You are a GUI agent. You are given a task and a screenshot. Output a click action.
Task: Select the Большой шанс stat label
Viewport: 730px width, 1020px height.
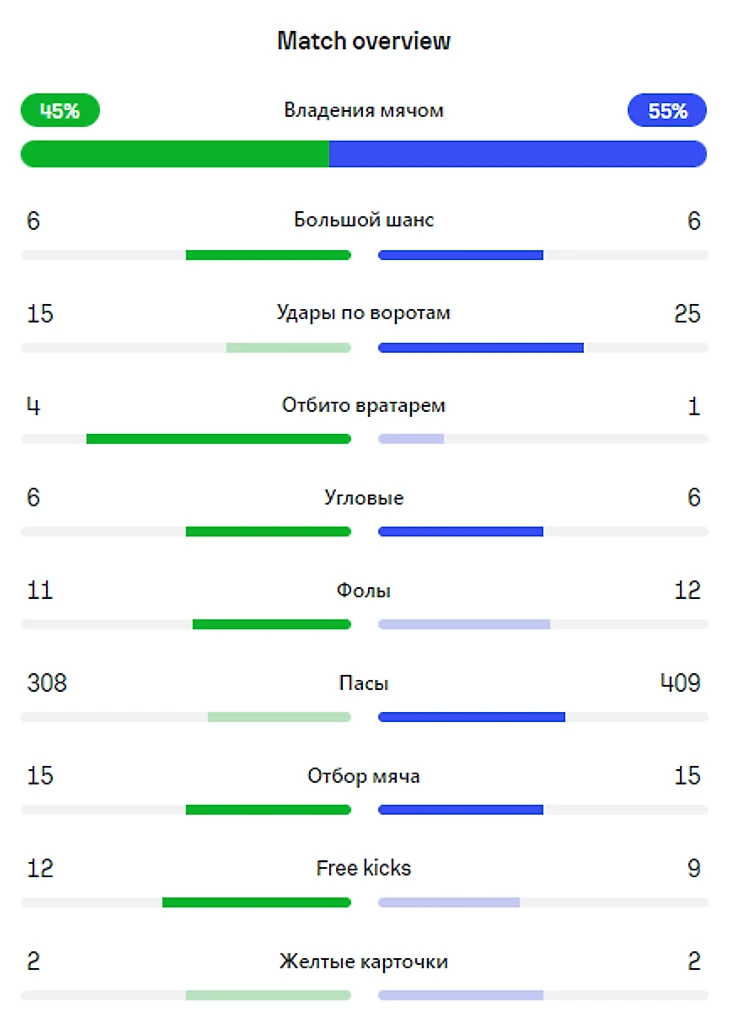[x=364, y=220]
